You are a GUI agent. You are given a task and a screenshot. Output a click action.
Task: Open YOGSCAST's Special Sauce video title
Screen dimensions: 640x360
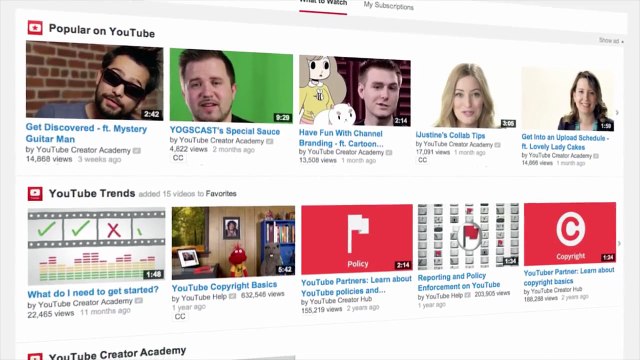(x=225, y=131)
